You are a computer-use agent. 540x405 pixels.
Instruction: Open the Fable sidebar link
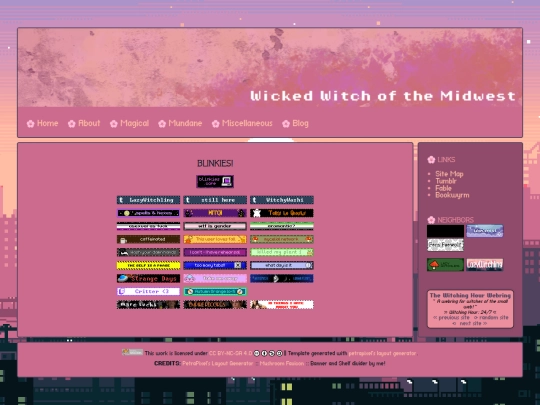click(443, 188)
